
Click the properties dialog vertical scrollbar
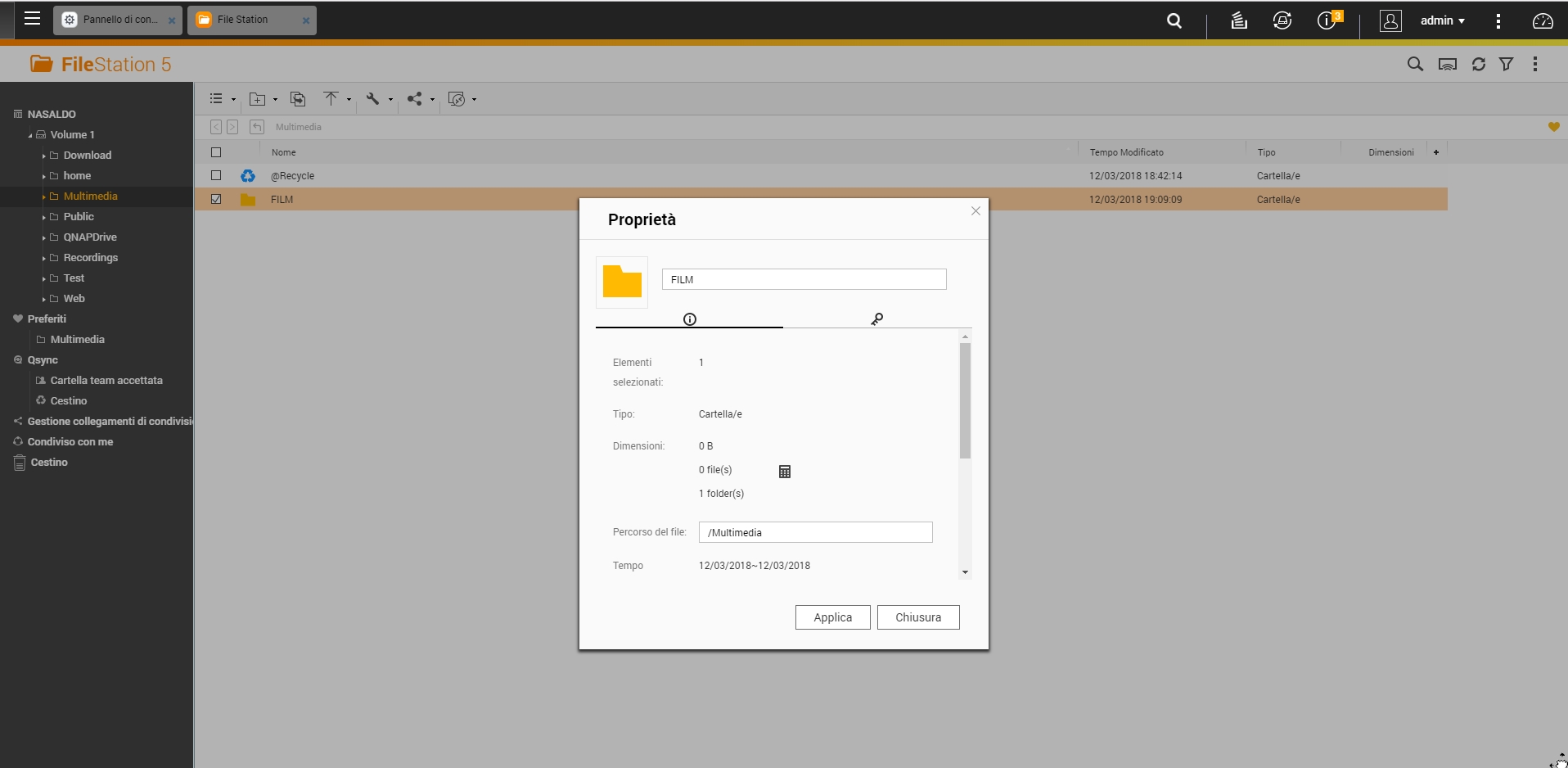(965, 401)
